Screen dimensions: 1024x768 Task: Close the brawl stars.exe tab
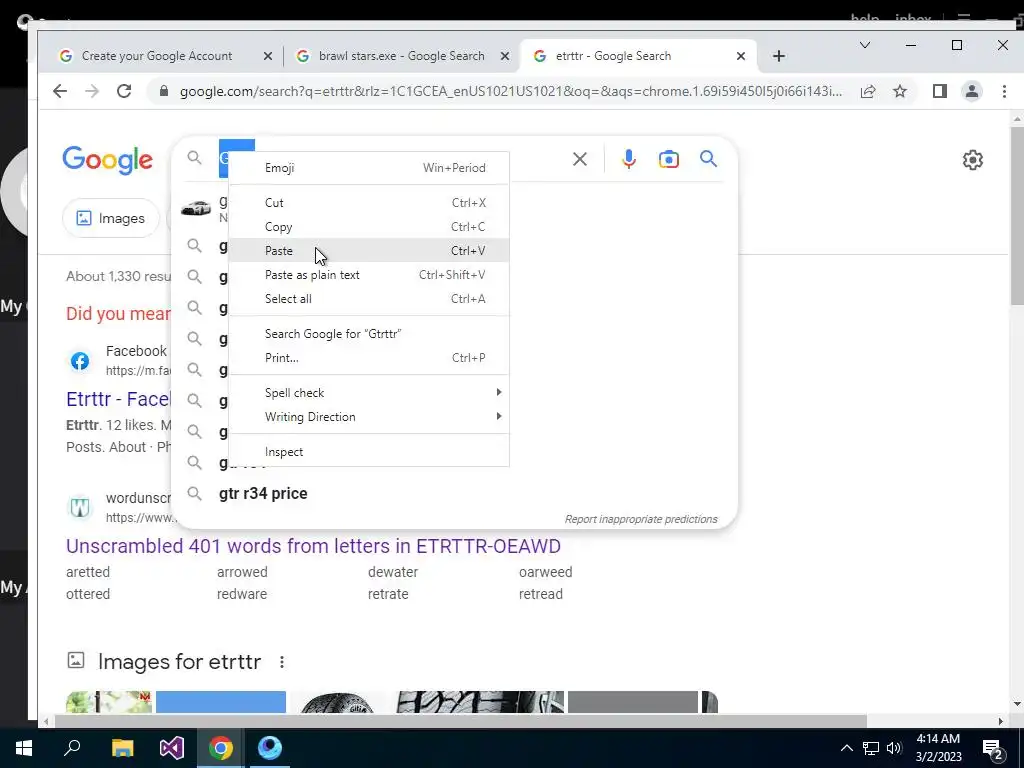click(505, 56)
